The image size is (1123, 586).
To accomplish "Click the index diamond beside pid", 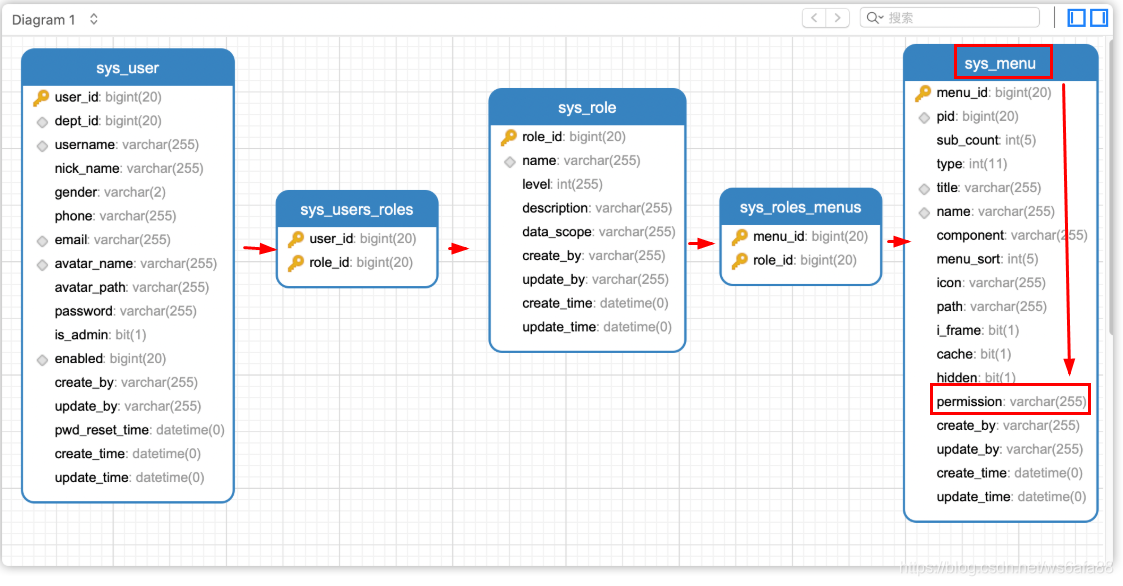I will (x=924, y=117).
